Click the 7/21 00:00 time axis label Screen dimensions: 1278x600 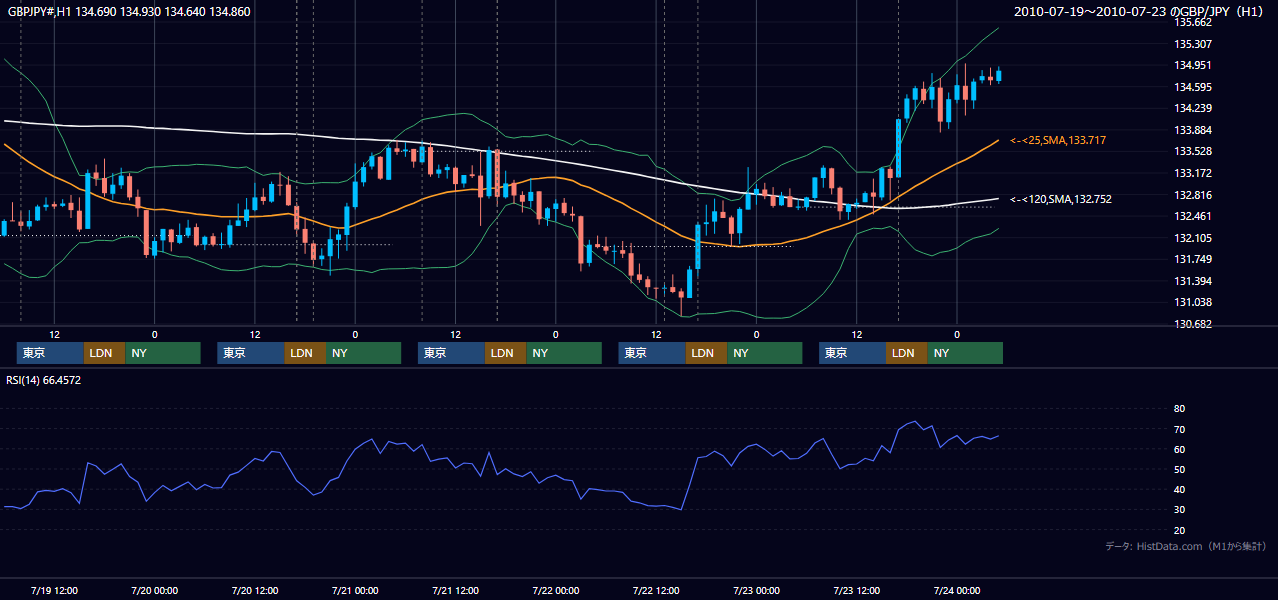[x=355, y=590]
